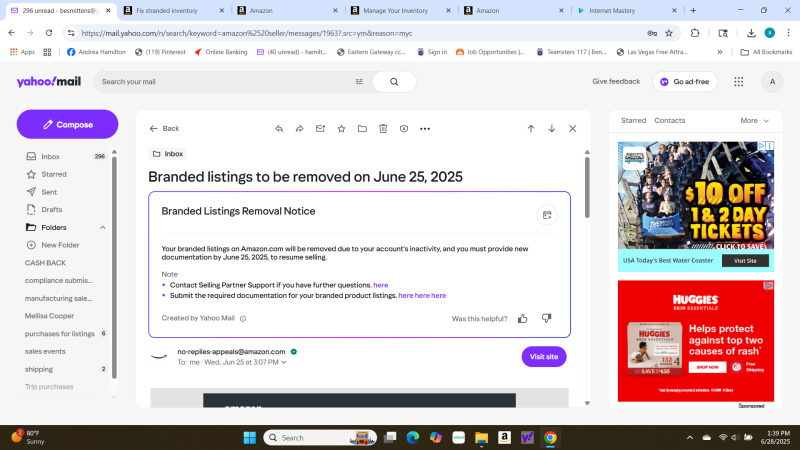800x450 pixels.
Task: Open more actions ellipsis menu
Action: click(x=425, y=128)
